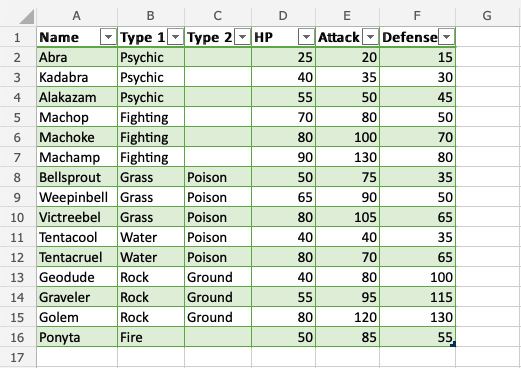Click the Golem Defense cell 130
The height and width of the screenshot is (368, 521).
point(418,317)
